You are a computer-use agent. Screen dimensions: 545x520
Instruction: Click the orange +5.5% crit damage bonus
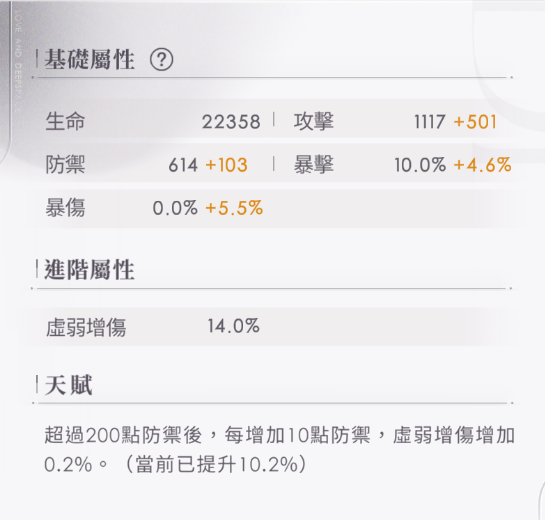click(234, 208)
